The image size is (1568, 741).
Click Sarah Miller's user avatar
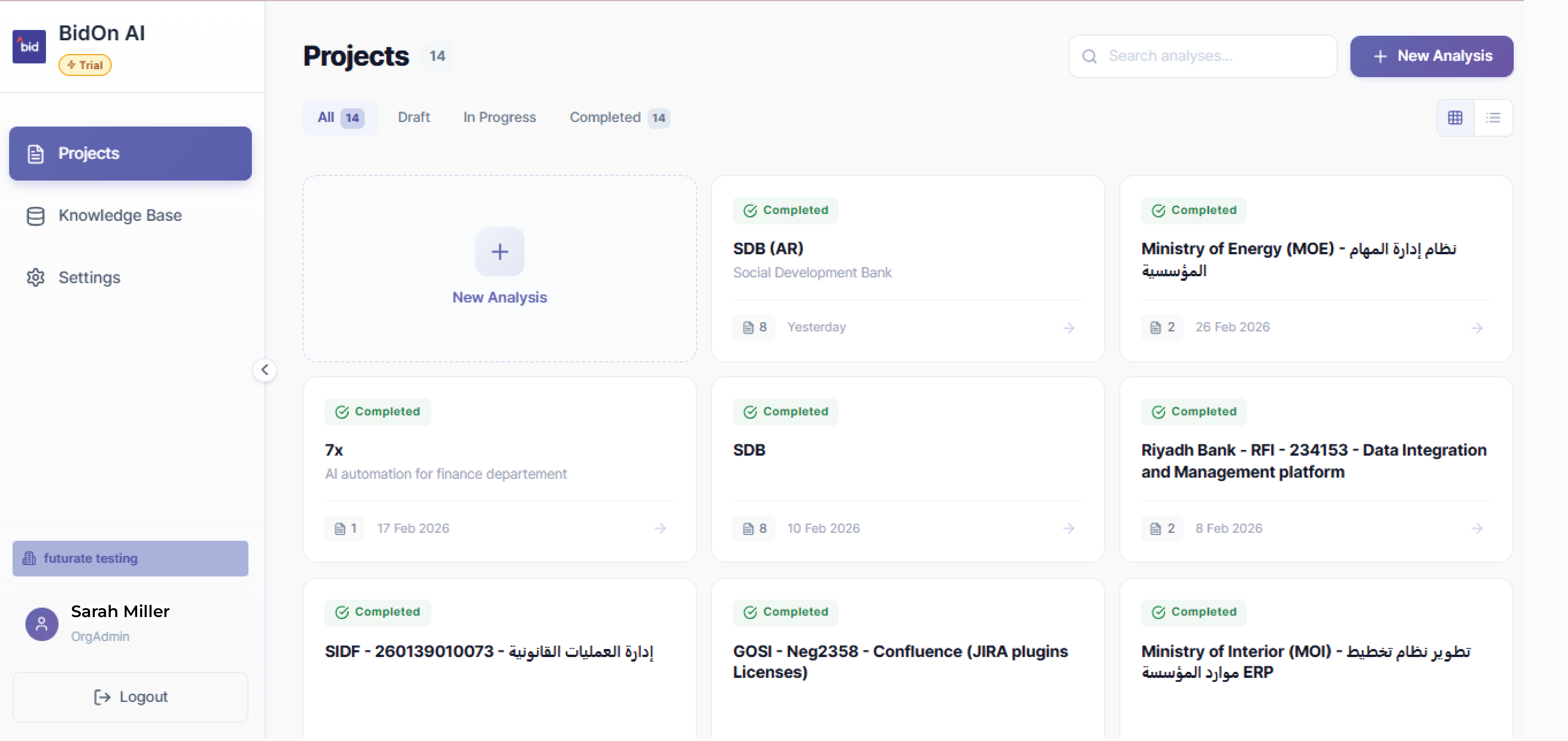[41, 624]
